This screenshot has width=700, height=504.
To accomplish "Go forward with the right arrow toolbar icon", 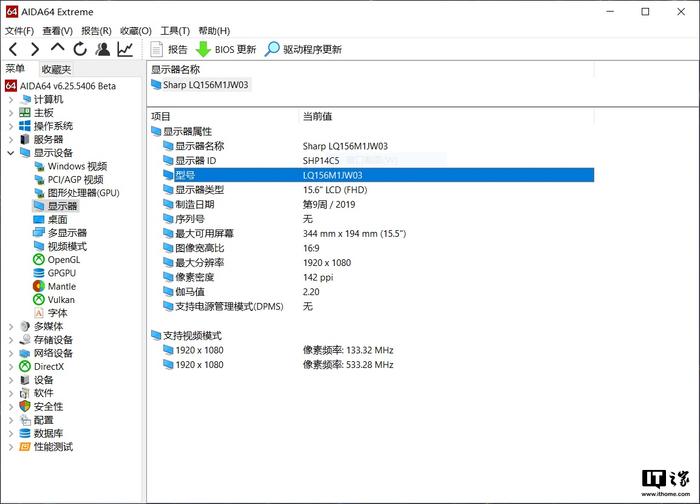I will (x=35, y=49).
